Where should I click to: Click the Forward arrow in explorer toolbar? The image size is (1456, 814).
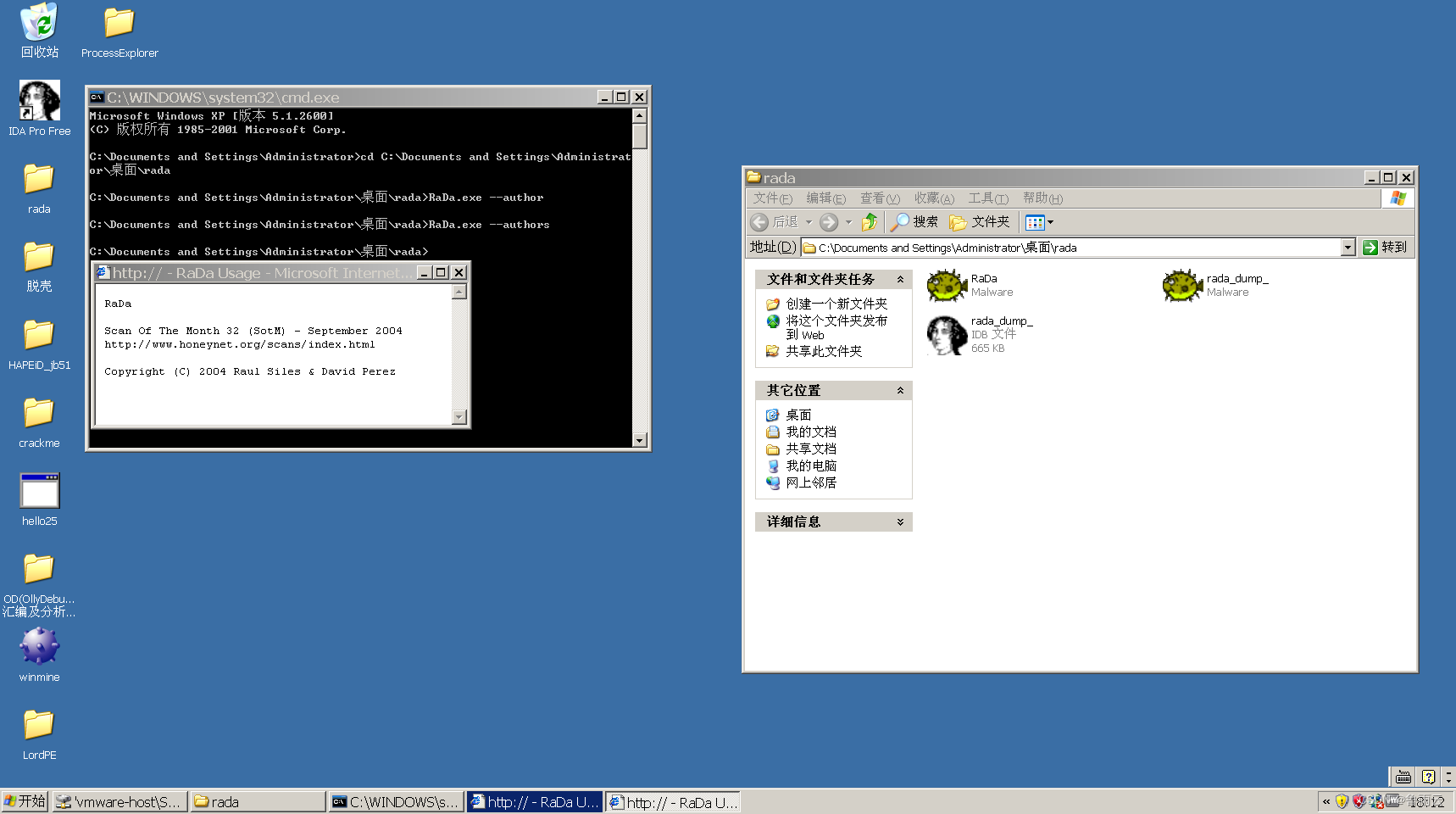(829, 222)
